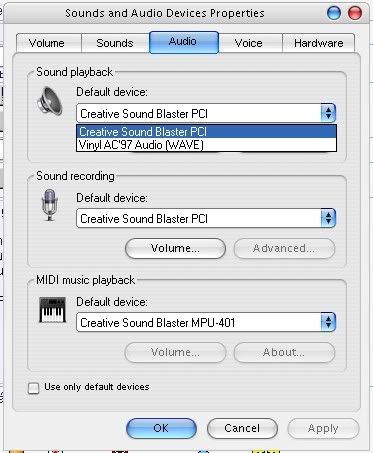Go to the Voice tab
This screenshot has width=373, height=453.
(250, 43)
